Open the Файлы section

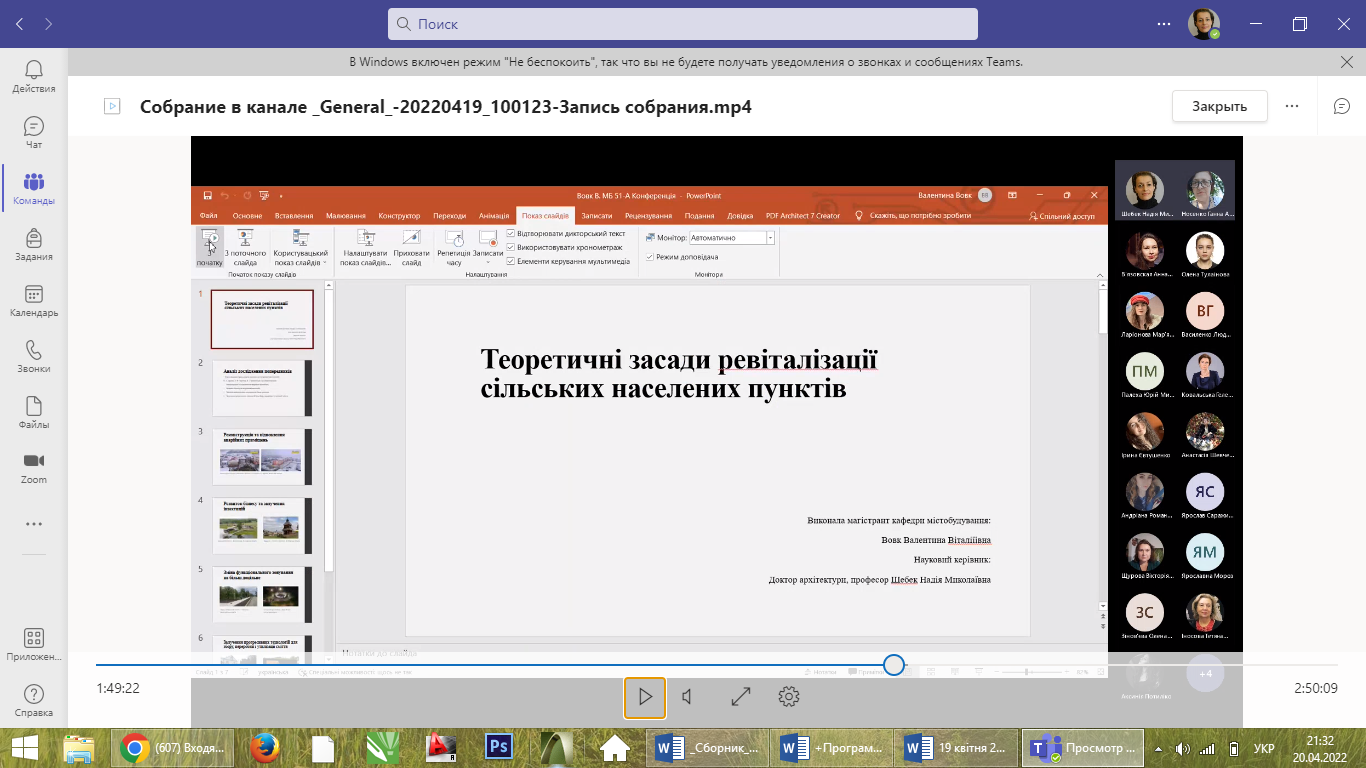(x=33, y=412)
